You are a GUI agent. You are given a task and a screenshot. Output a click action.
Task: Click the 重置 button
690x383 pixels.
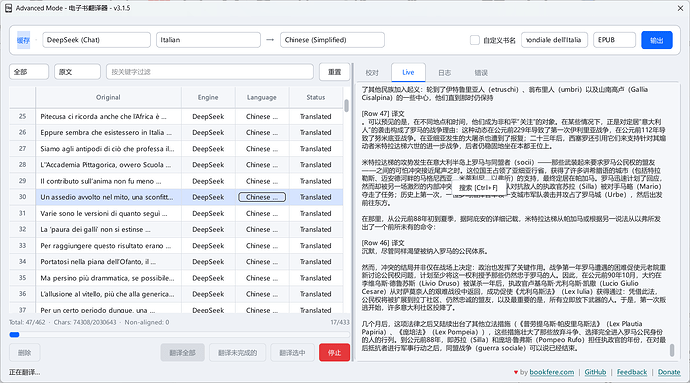[x=334, y=72]
